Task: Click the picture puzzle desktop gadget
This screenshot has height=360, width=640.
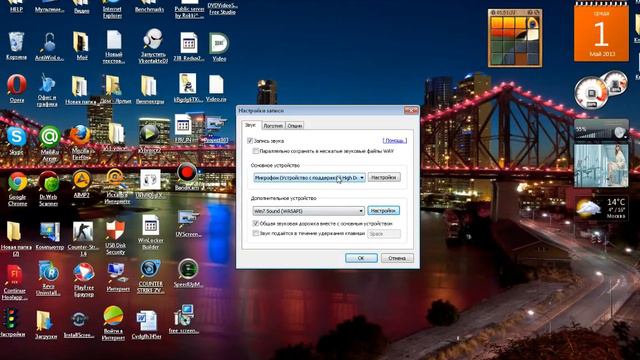Action: coord(515,38)
